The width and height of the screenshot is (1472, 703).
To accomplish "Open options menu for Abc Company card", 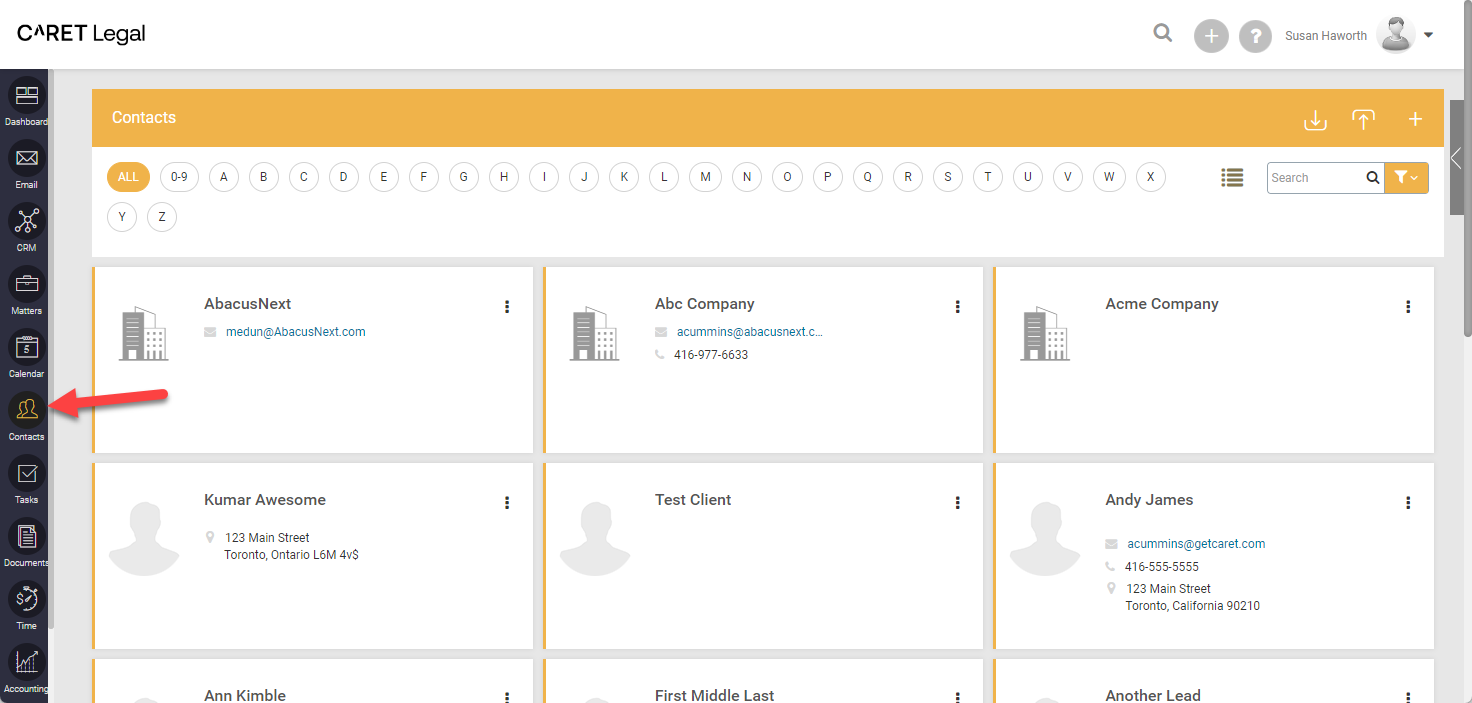I will 958,306.
